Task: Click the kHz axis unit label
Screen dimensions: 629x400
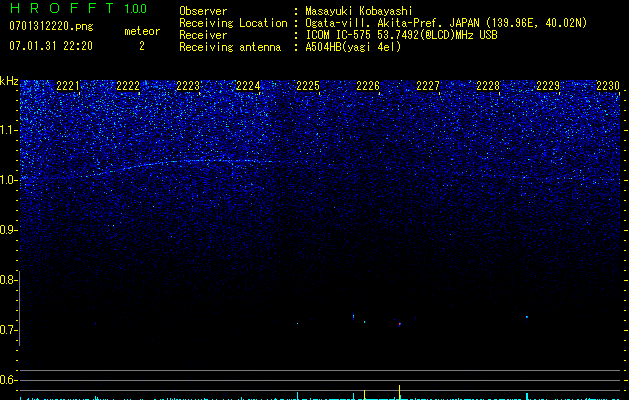Action: [x=9, y=81]
